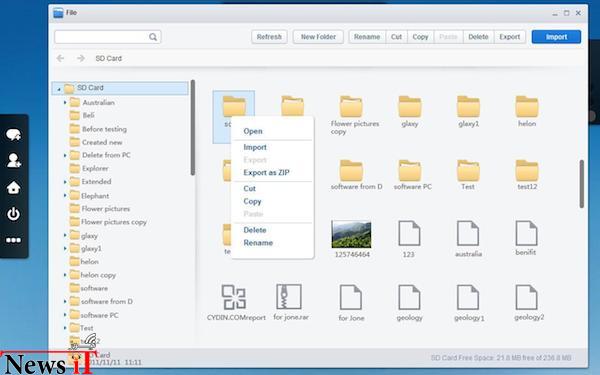Expand the Delete from PC tree folder
The height and width of the screenshot is (375, 600).
[65, 155]
